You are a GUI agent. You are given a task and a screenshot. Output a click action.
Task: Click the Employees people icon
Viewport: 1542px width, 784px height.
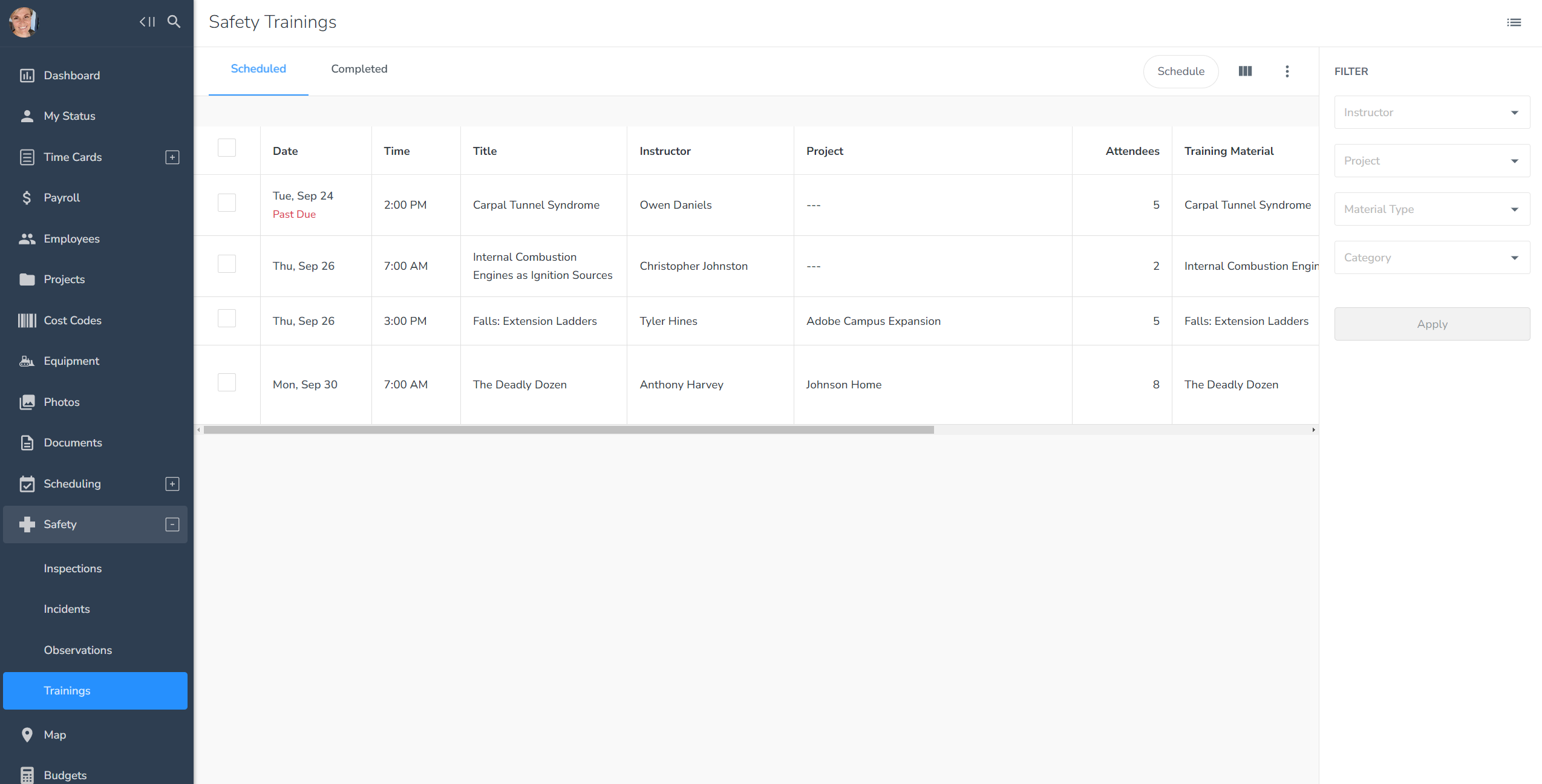pos(27,239)
